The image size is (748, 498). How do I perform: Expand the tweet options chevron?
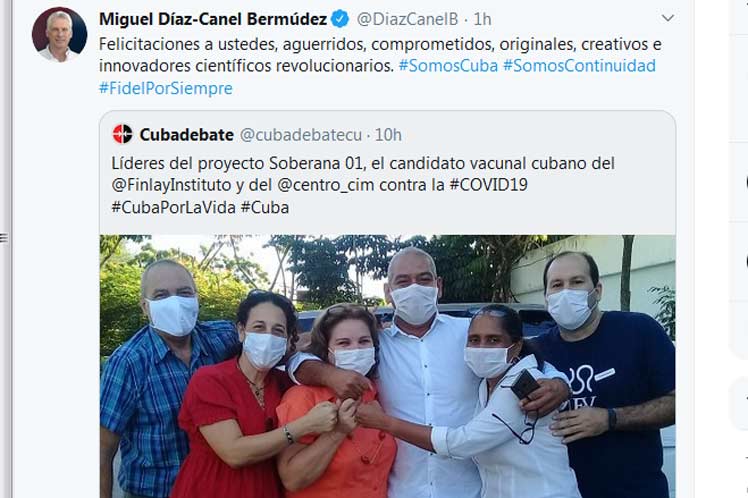667,18
